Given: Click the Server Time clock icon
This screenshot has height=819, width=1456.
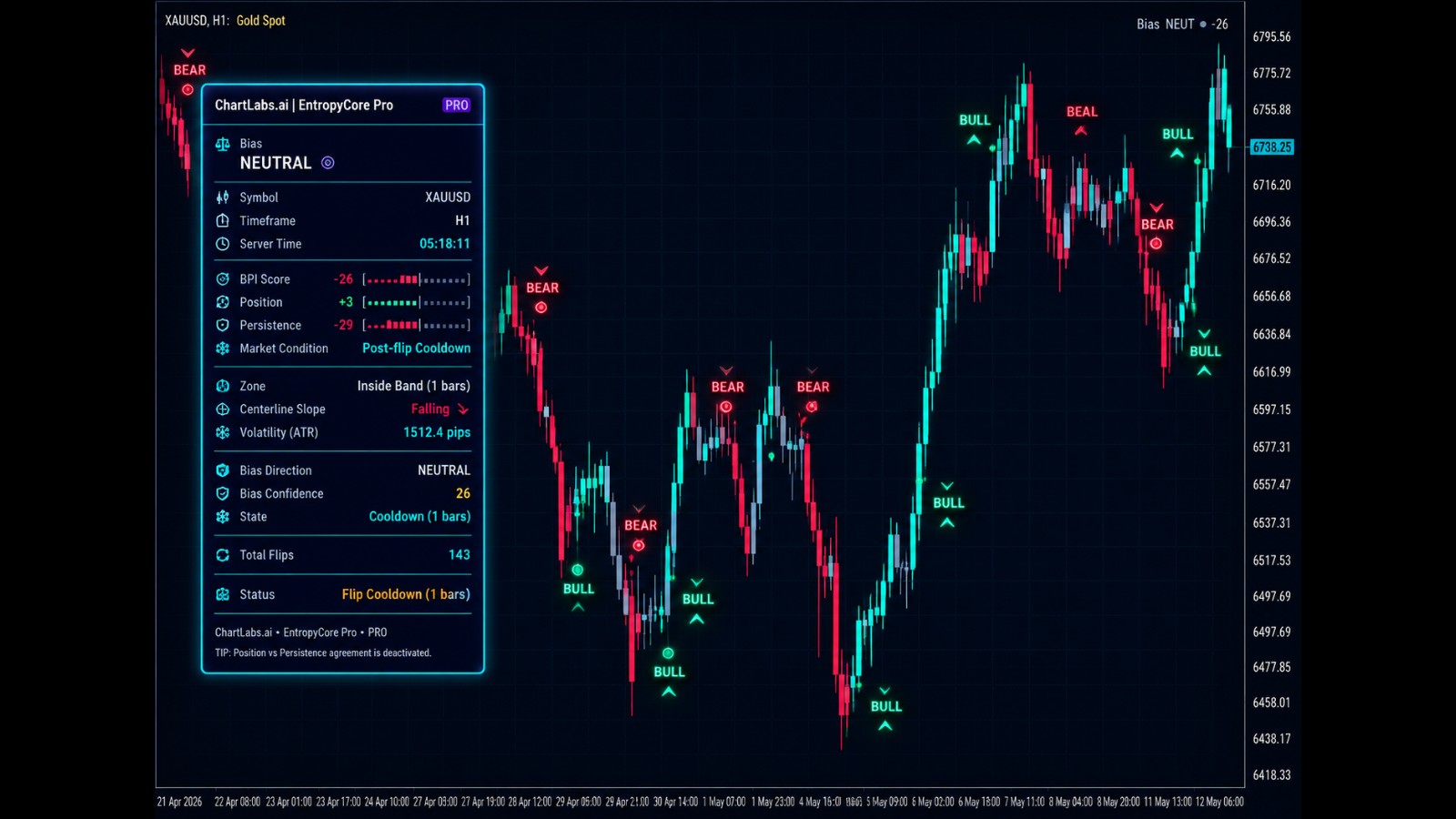Looking at the screenshot, I should tap(223, 244).
